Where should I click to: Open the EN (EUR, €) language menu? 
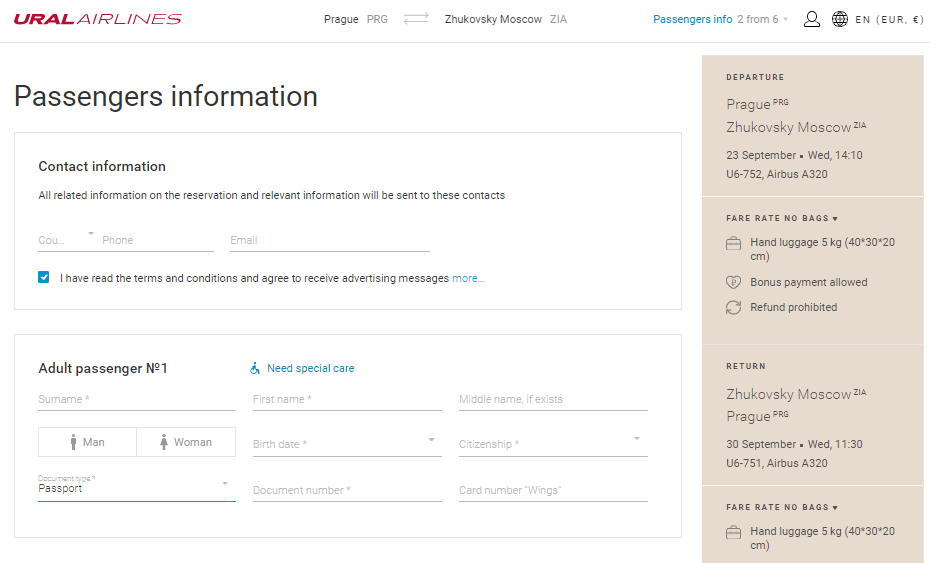tap(889, 20)
